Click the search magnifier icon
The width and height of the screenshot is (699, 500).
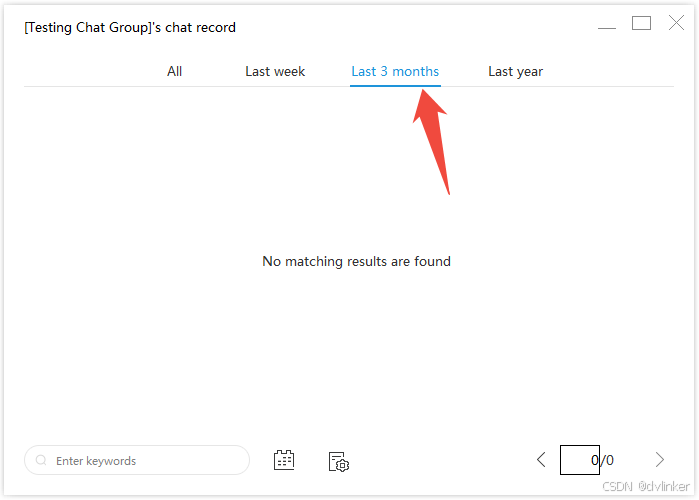tap(41, 460)
